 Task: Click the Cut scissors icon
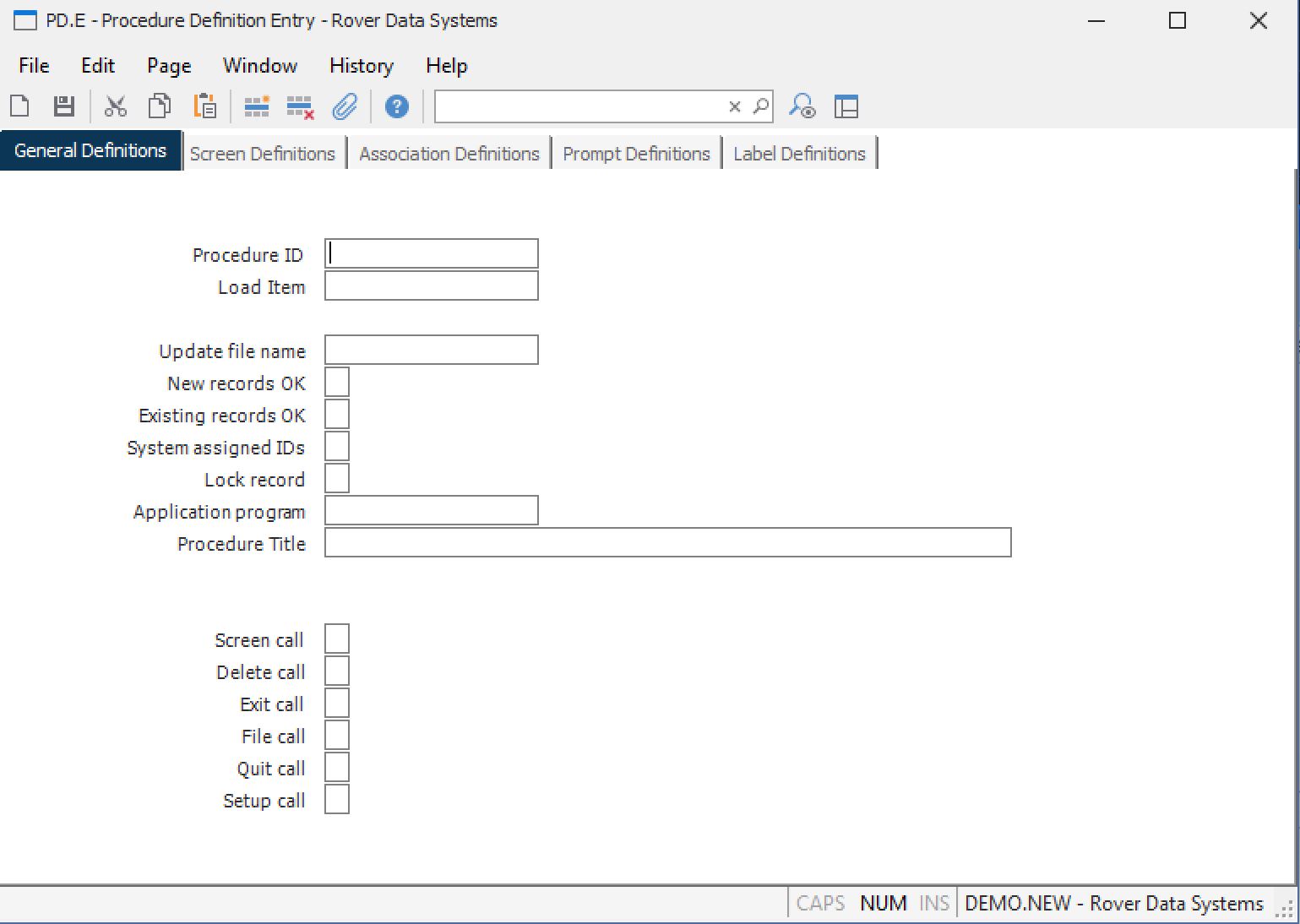coord(115,106)
